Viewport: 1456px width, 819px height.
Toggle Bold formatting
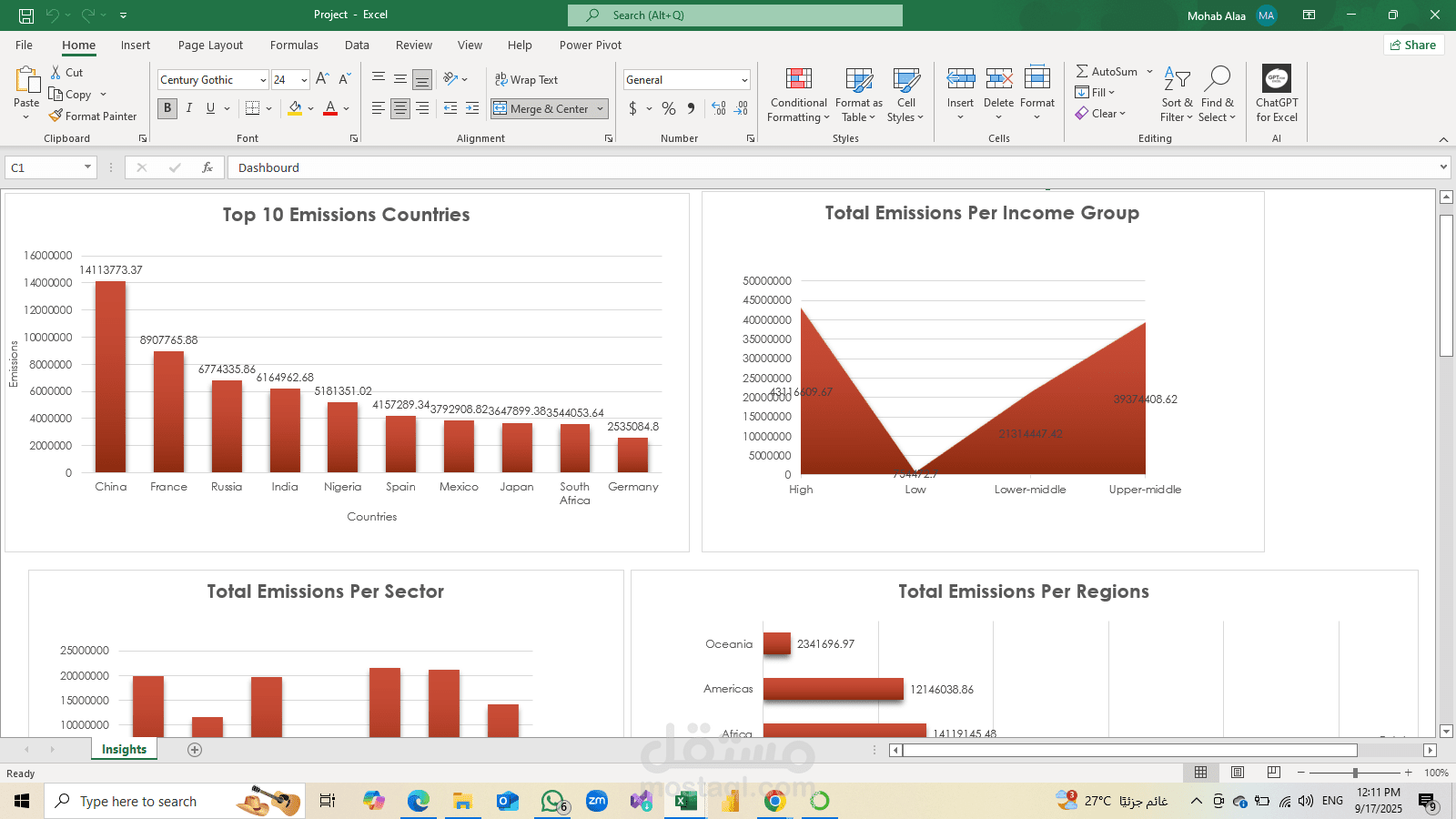(x=167, y=108)
